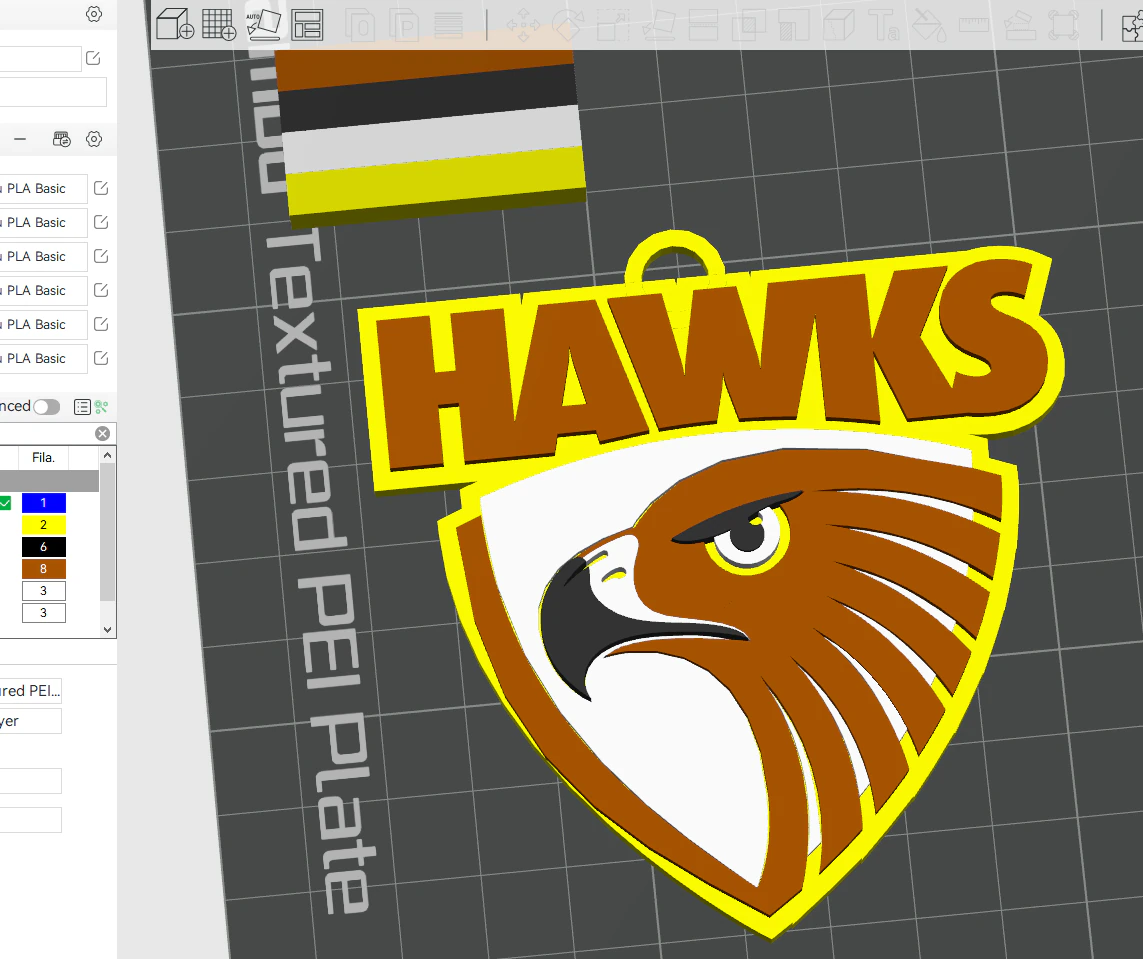The width and height of the screenshot is (1143, 959).
Task: Clear the search box with X
Action: [x=103, y=434]
